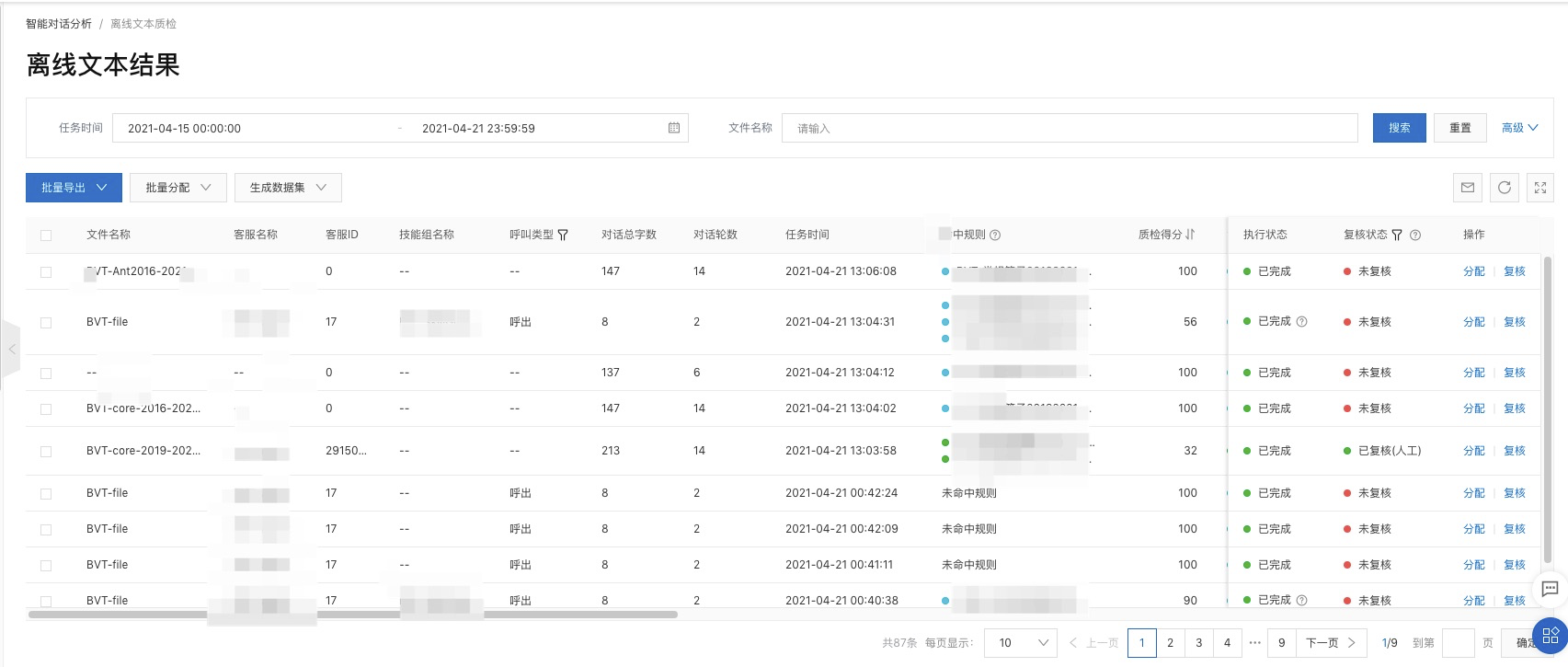Go to page 4

tap(1227, 642)
